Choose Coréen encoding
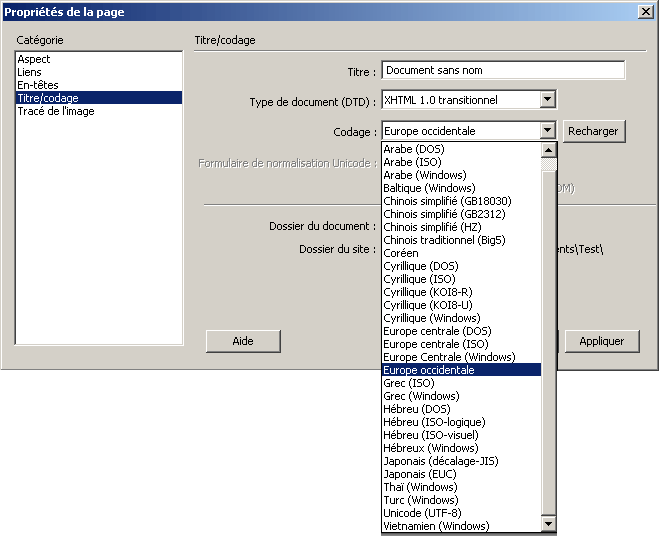 461,253
